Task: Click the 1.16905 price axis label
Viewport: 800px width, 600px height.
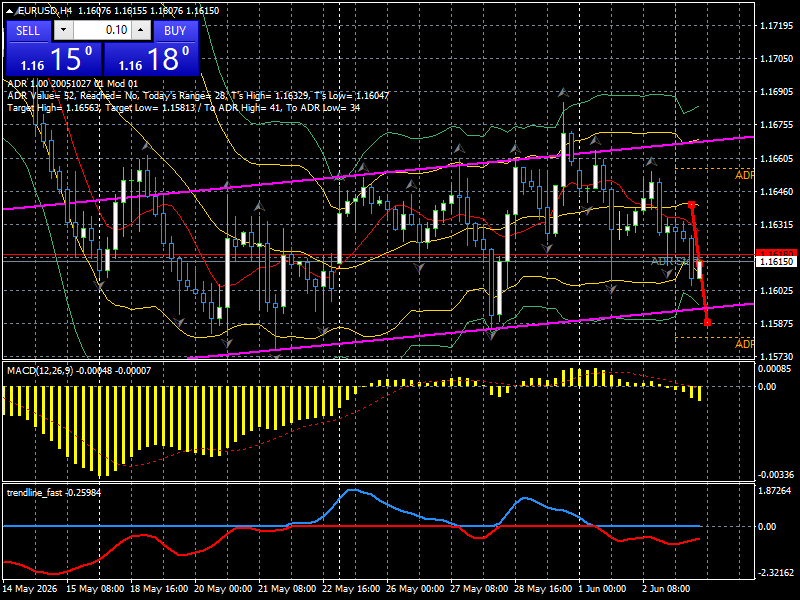Action: (776, 92)
